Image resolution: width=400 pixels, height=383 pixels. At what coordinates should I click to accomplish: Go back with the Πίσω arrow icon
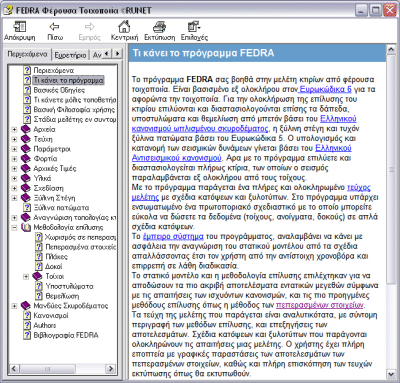[x=54, y=27]
